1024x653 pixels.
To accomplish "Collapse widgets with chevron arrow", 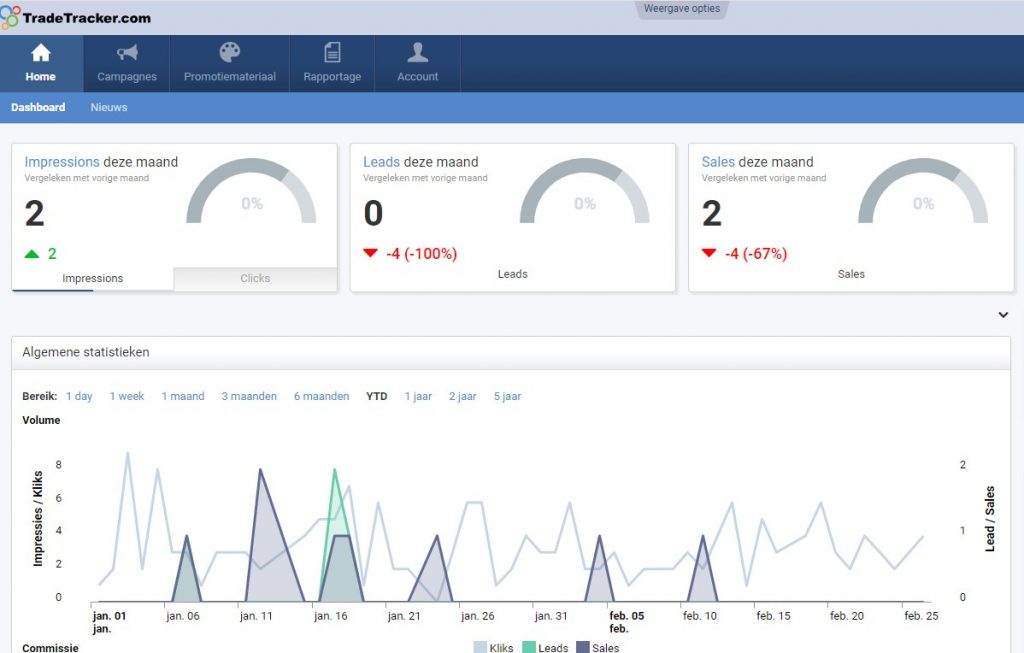I will [1003, 315].
